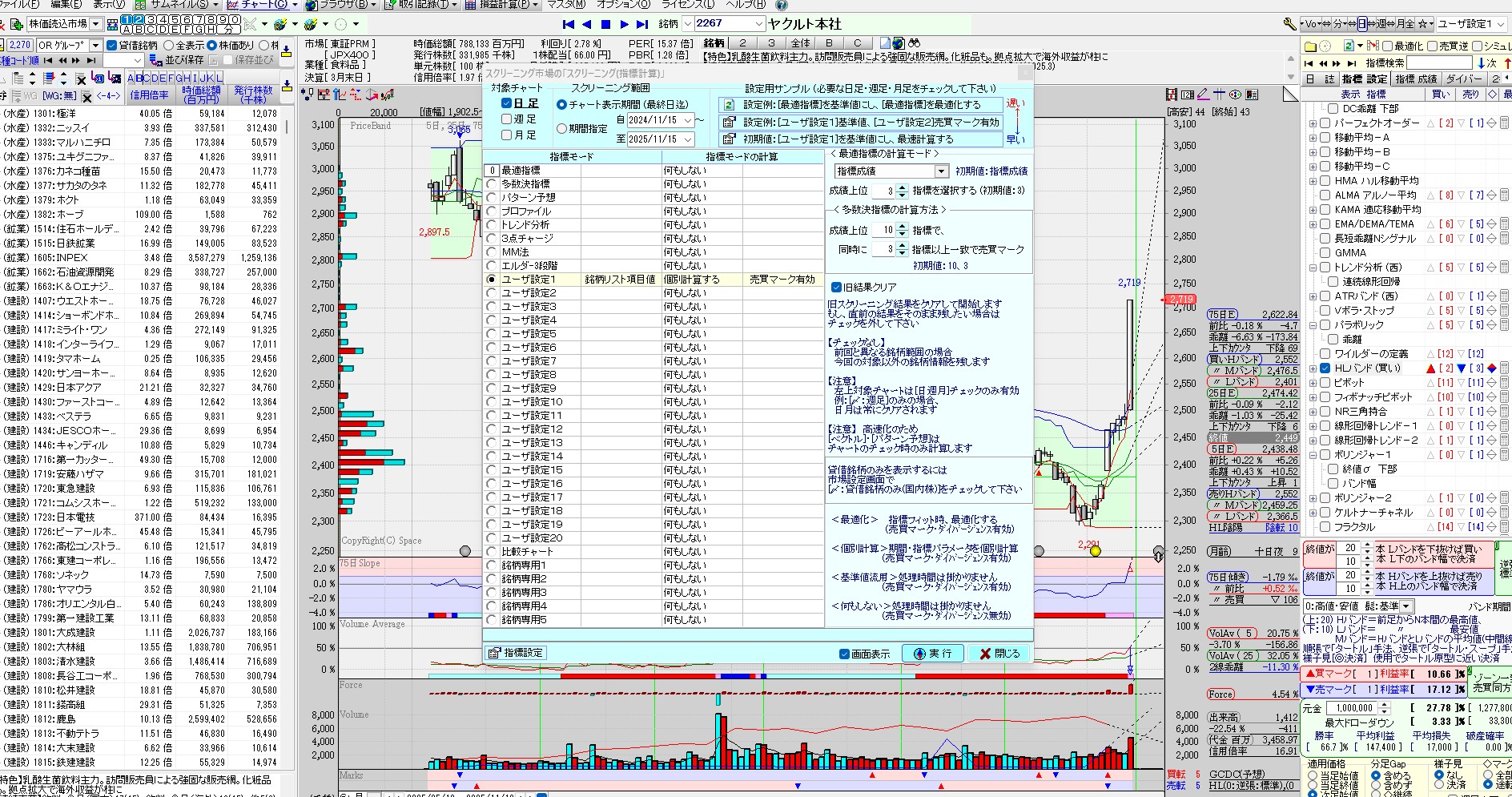1512x797 pixels.
Task: Open the start date 2024/11/15 dropdown
Action: 687,120
